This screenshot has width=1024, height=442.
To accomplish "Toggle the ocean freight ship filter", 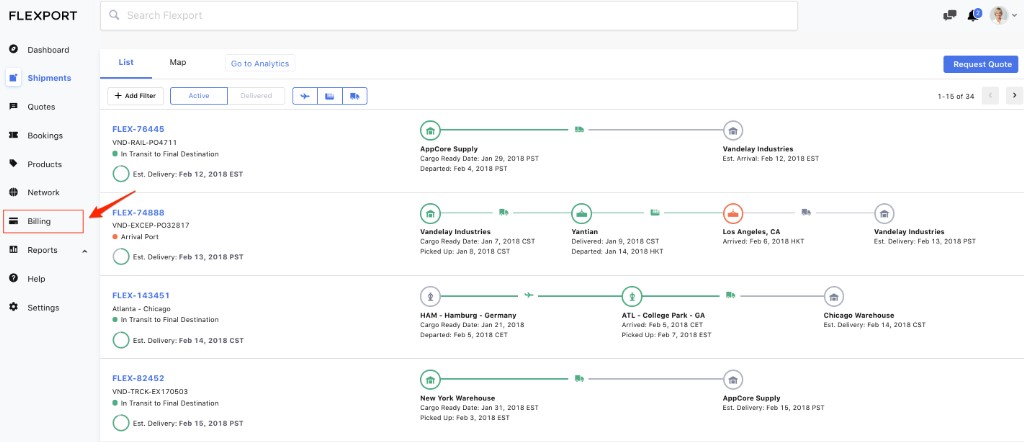I will tap(330, 96).
